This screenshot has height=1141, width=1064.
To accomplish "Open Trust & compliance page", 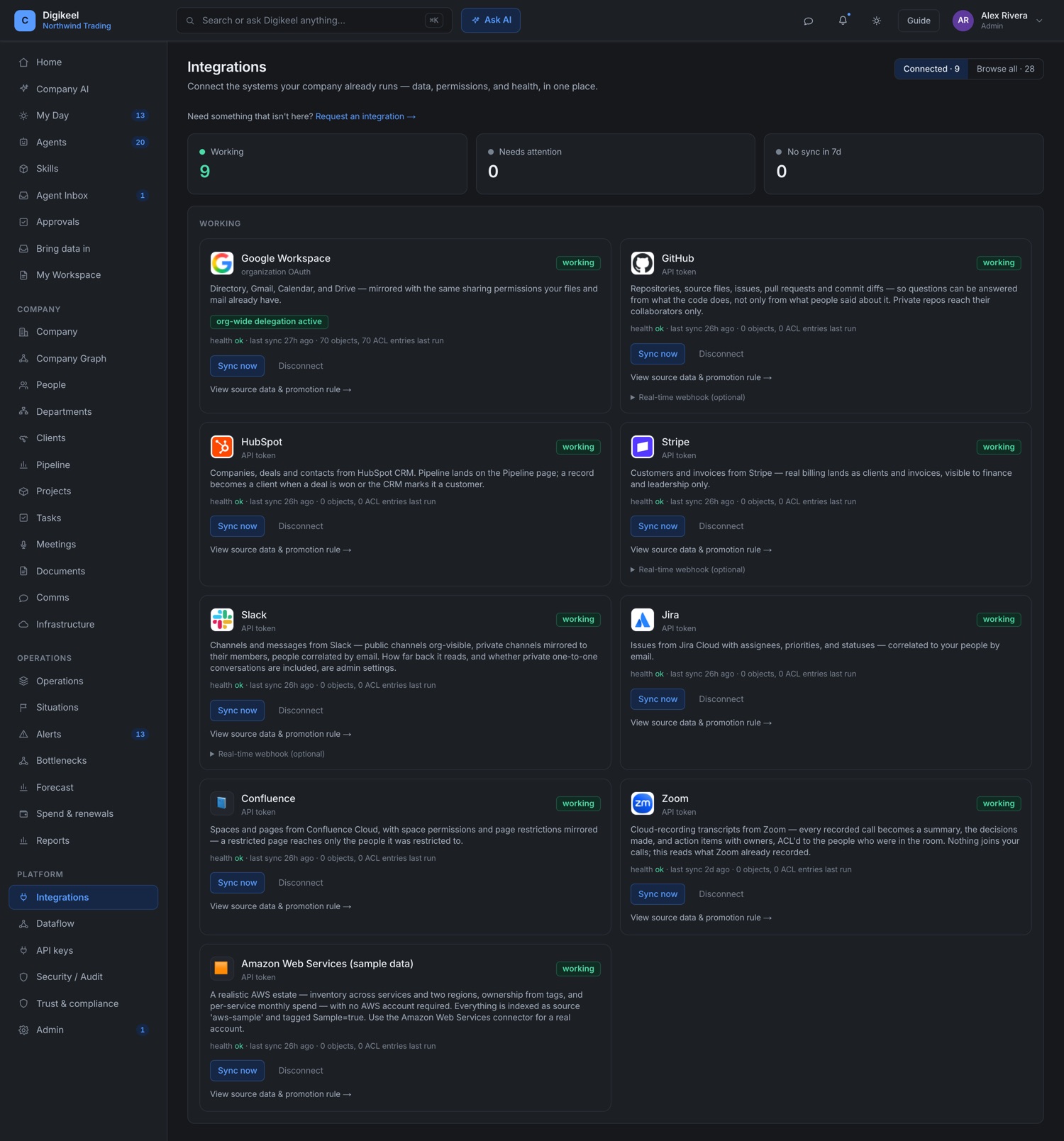I will pyautogui.click(x=83, y=1003).
